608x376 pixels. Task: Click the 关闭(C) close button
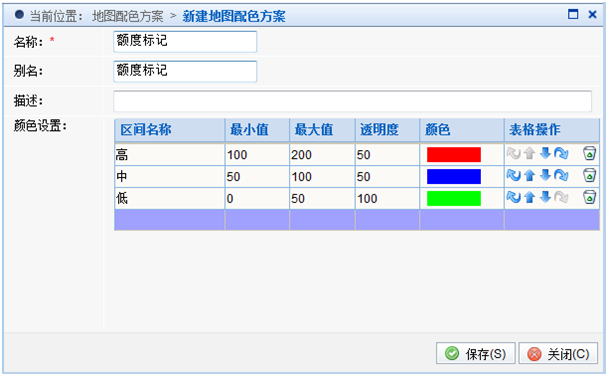pos(558,353)
